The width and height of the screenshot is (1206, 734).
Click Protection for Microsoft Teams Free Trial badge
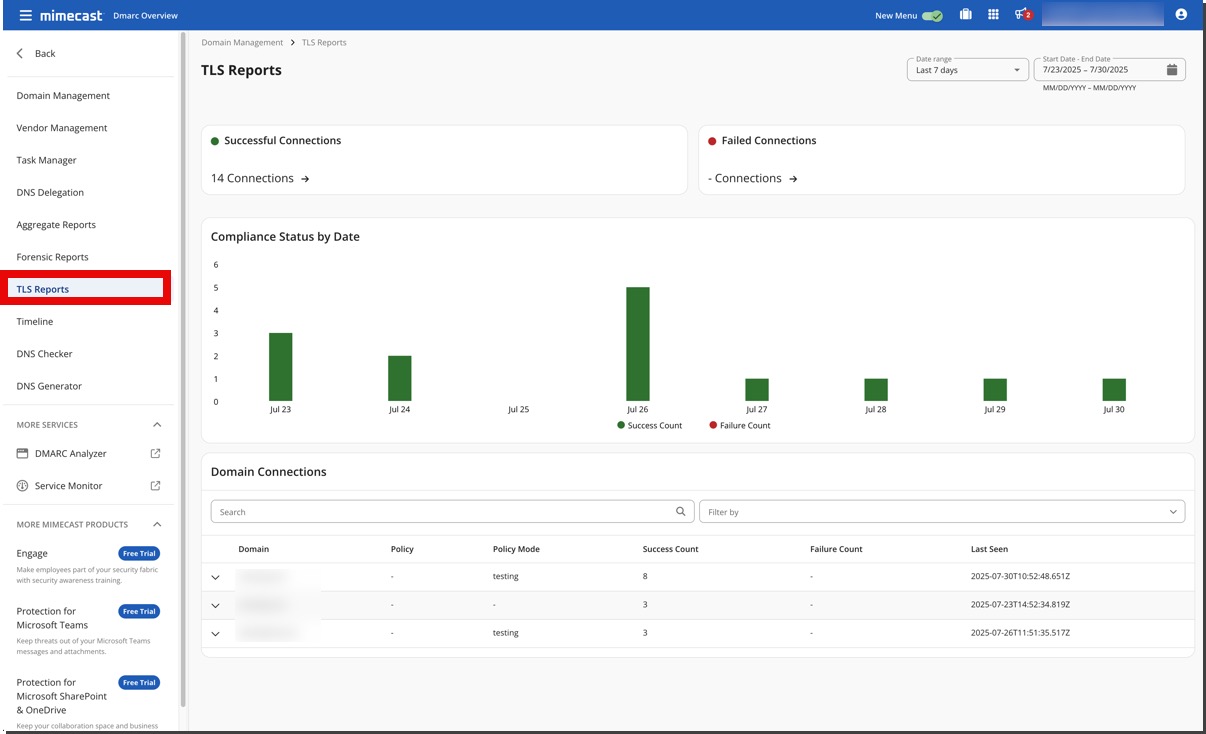pyautogui.click(x=139, y=611)
